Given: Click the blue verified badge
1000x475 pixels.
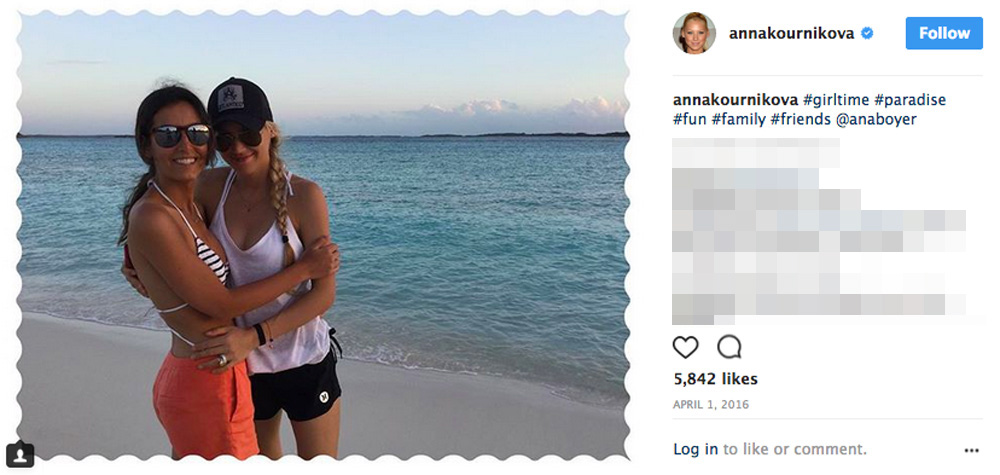Looking at the screenshot, I should coord(867,34).
